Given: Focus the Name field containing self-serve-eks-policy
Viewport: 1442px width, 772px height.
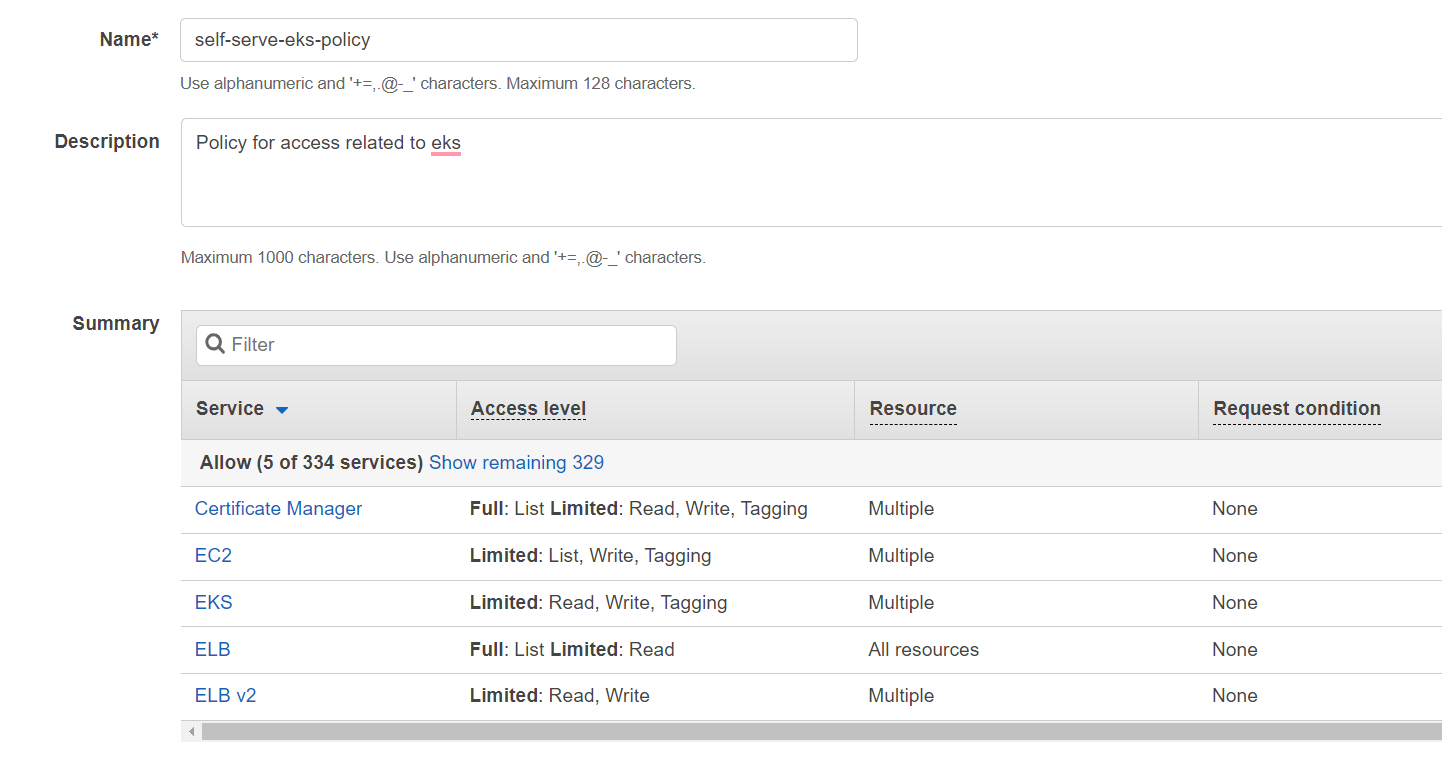Looking at the screenshot, I should tap(519, 40).
